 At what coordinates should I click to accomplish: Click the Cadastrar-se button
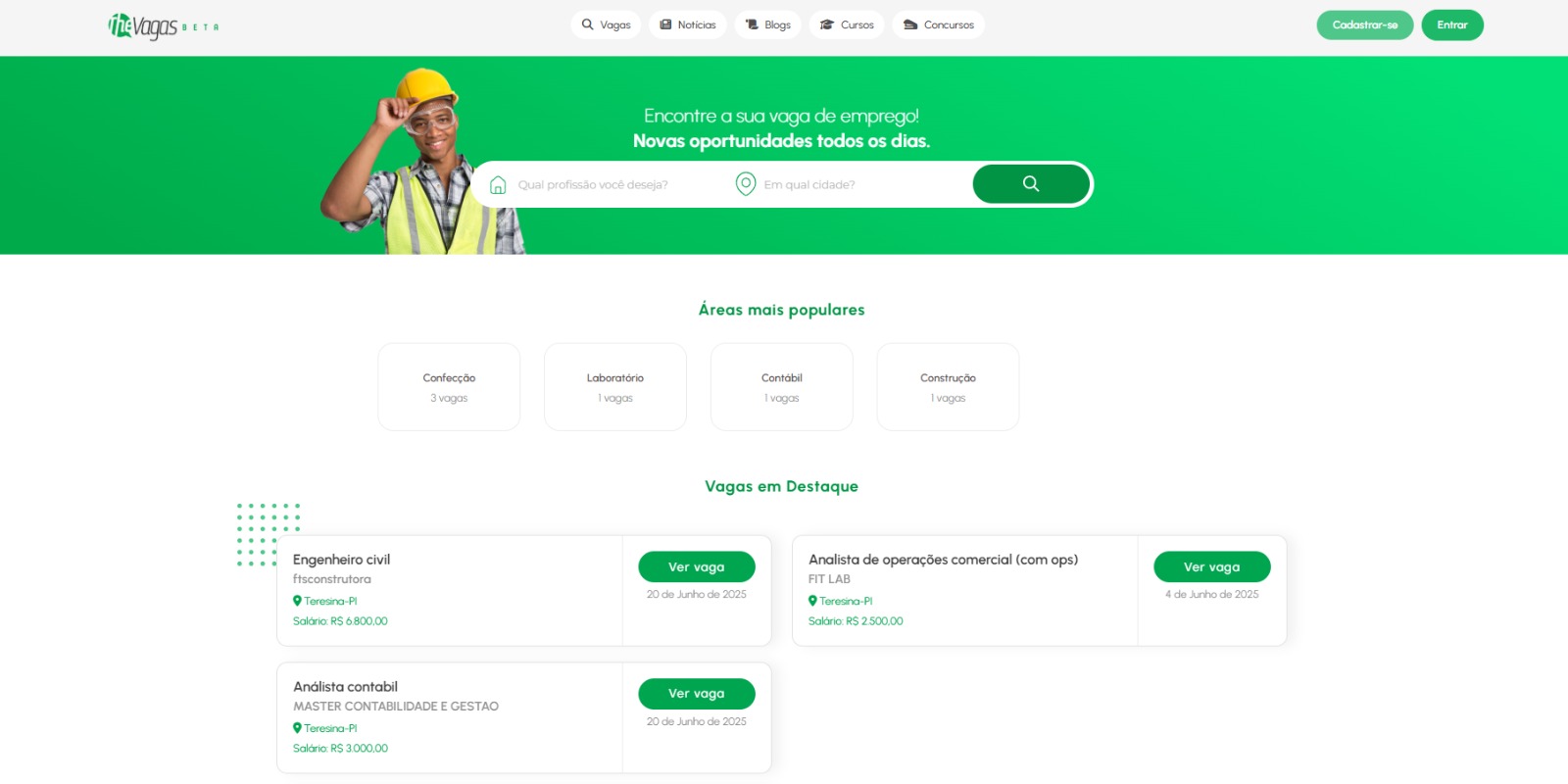click(x=1365, y=24)
